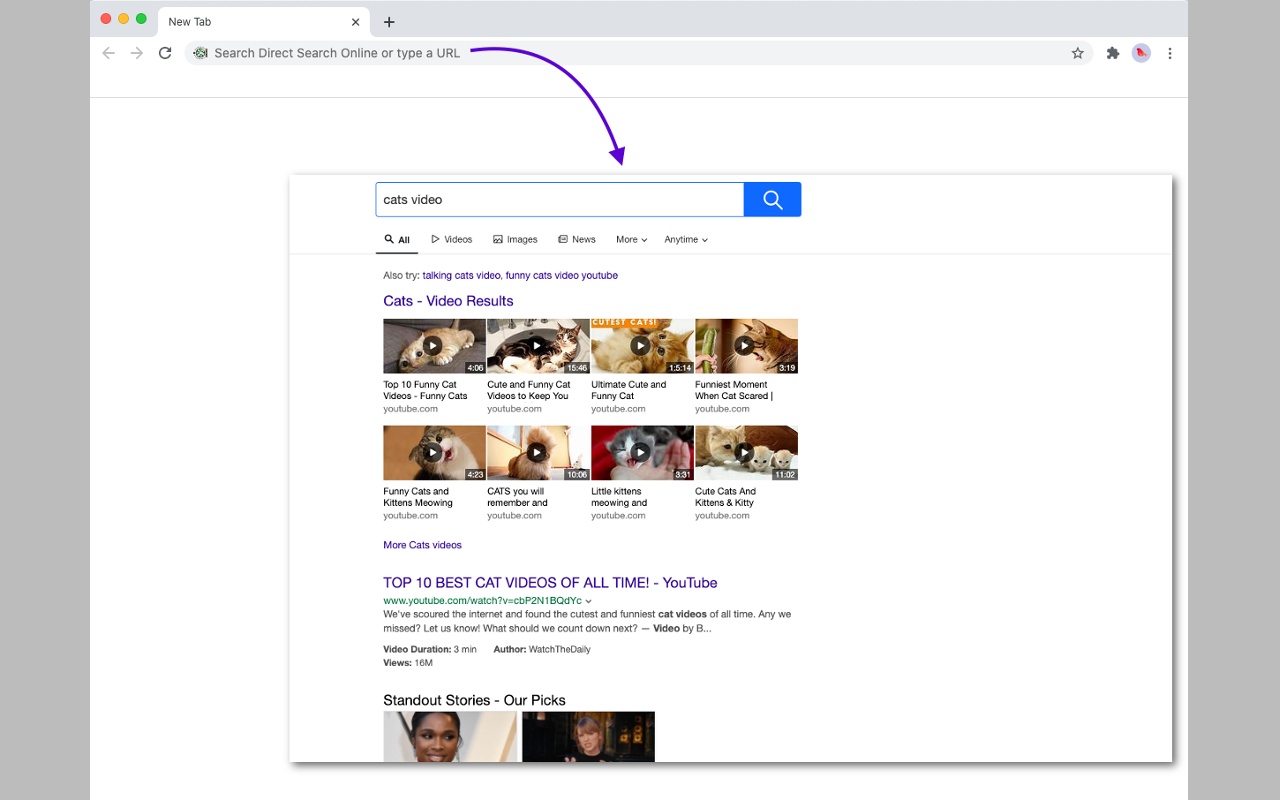The height and width of the screenshot is (800, 1280).
Task: Expand the More filter dropdown
Action: pos(631,239)
